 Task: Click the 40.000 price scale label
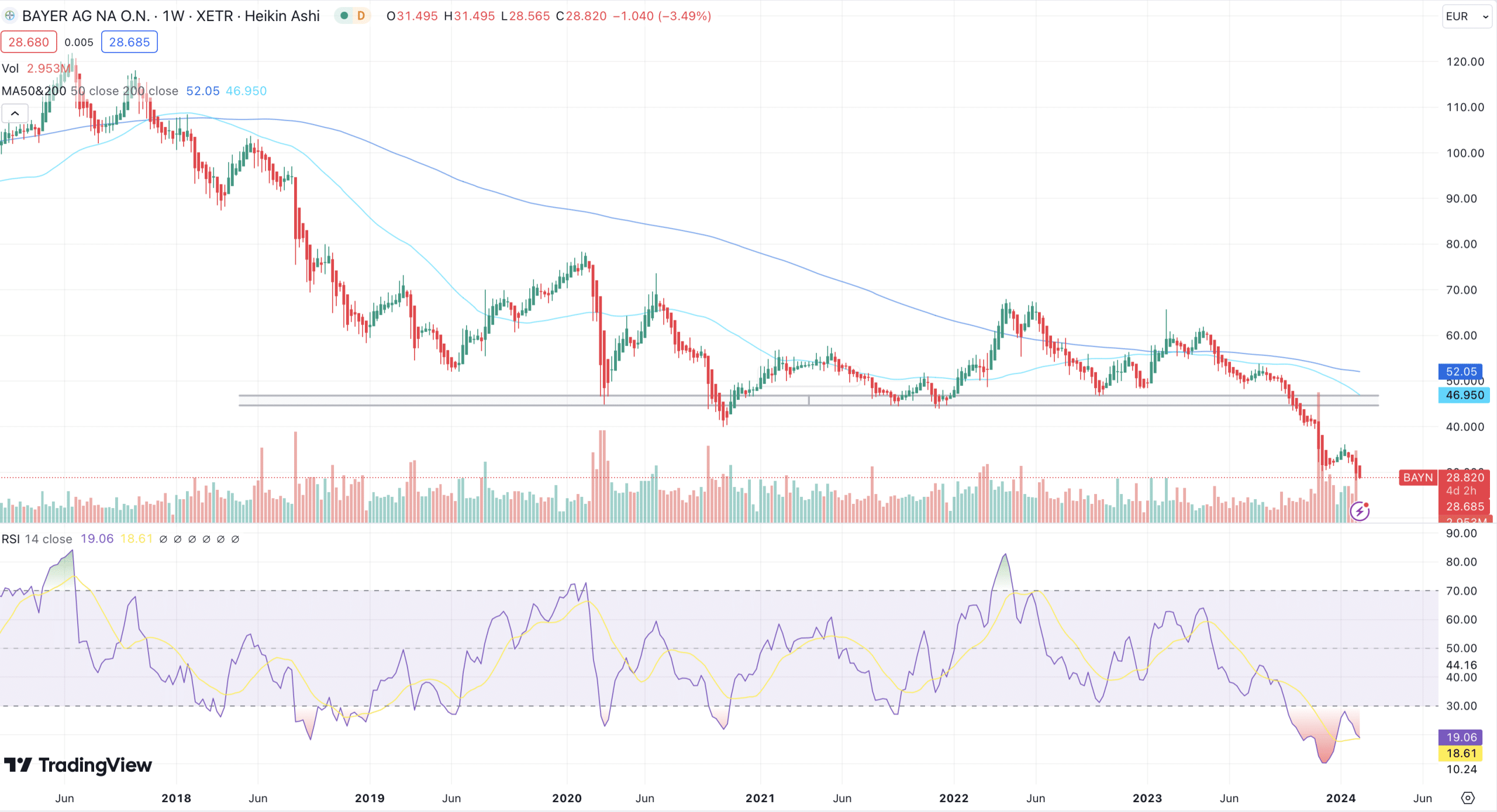coord(1465,427)
